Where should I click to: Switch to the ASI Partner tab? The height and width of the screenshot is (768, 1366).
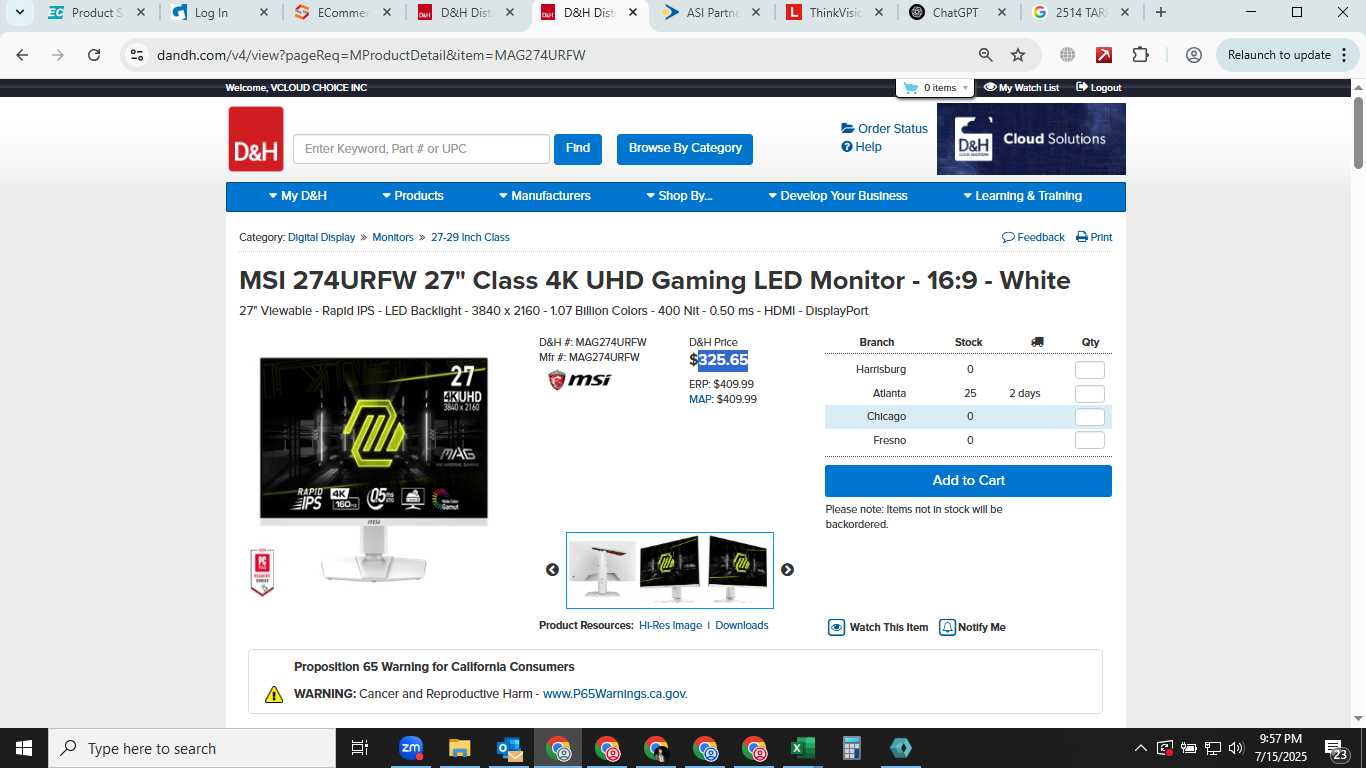pos(710,13)
